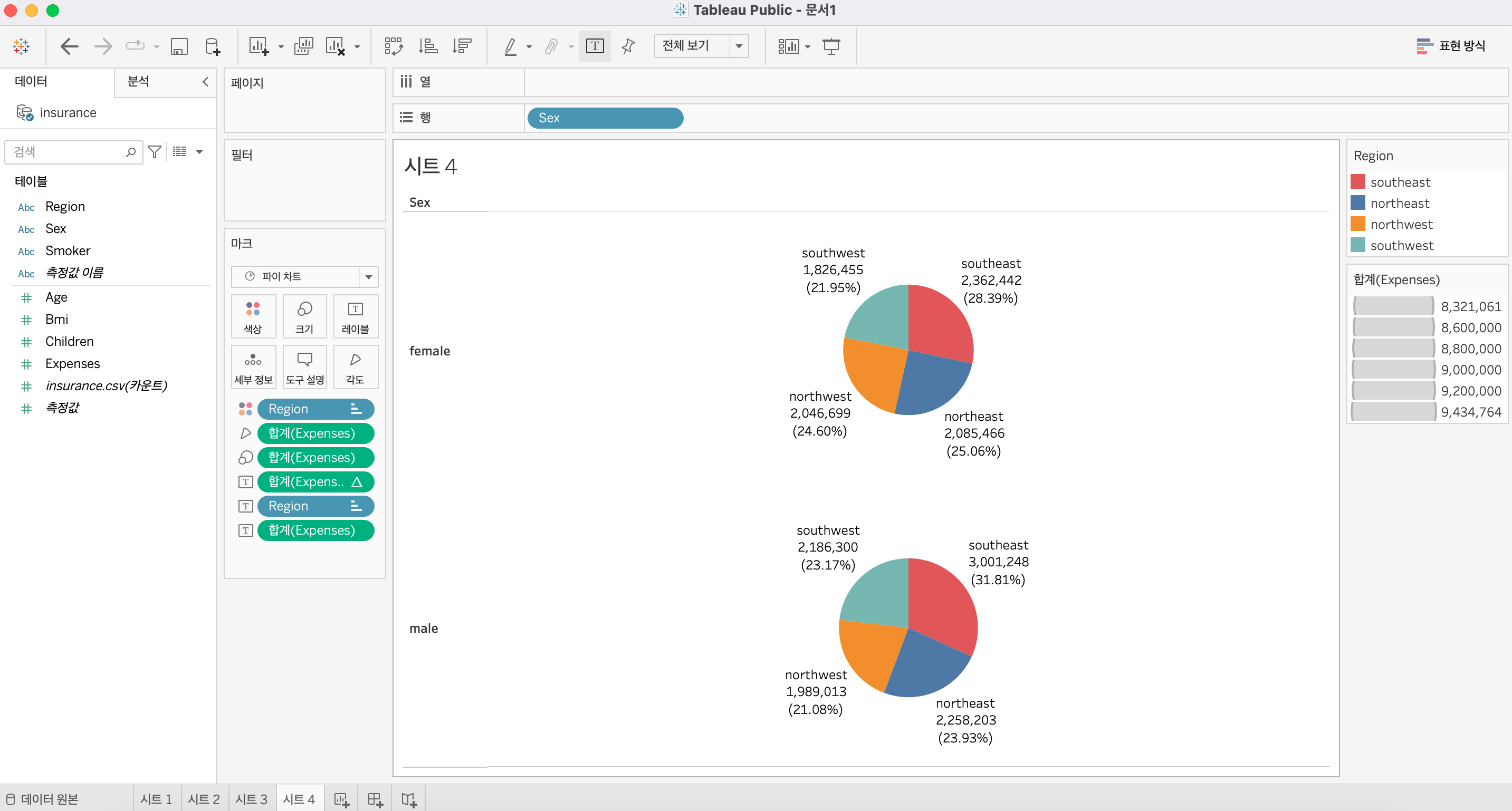Click the 합계(Expenses) angle pill
This screenshot has width=1512, height=811.
coord(316,433)
